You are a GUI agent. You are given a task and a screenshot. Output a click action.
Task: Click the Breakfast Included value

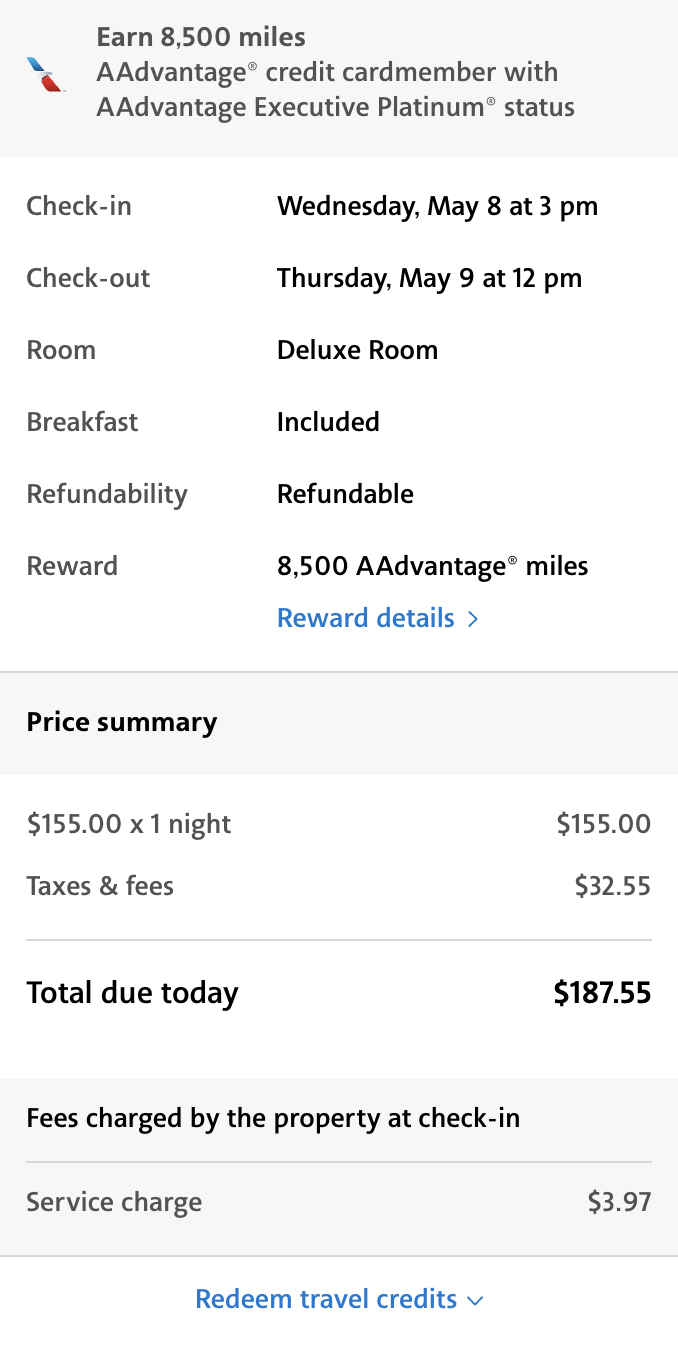tap(328, 422)
